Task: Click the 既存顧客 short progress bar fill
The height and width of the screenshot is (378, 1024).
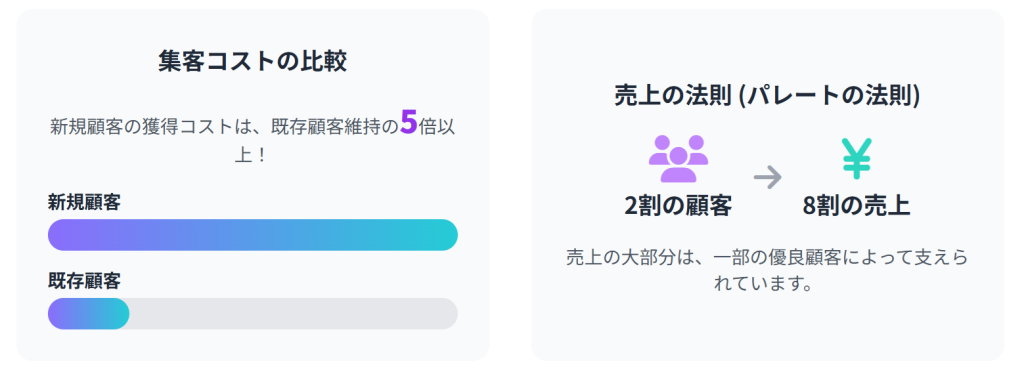Action: [x=88, y=314]
